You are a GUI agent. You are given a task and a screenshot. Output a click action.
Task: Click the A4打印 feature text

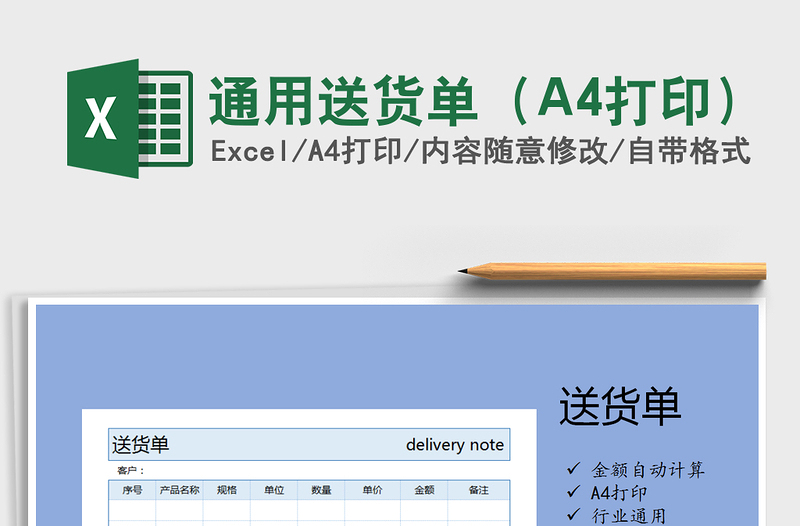[x=618, y=493]
